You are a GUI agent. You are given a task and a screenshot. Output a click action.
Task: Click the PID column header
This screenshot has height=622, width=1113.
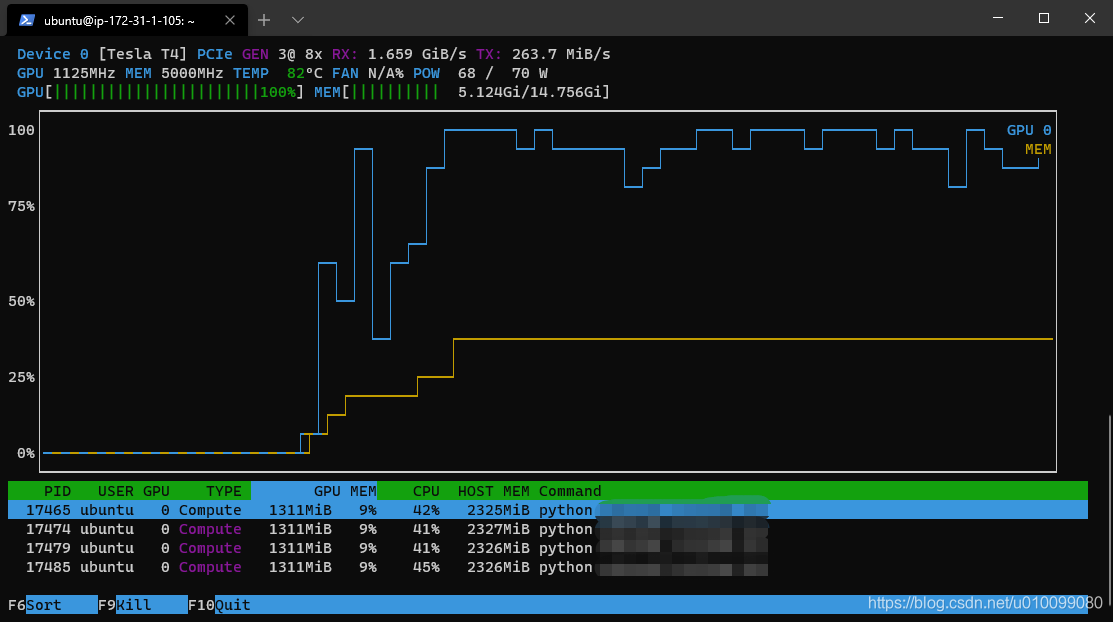(x=57, y=491)
